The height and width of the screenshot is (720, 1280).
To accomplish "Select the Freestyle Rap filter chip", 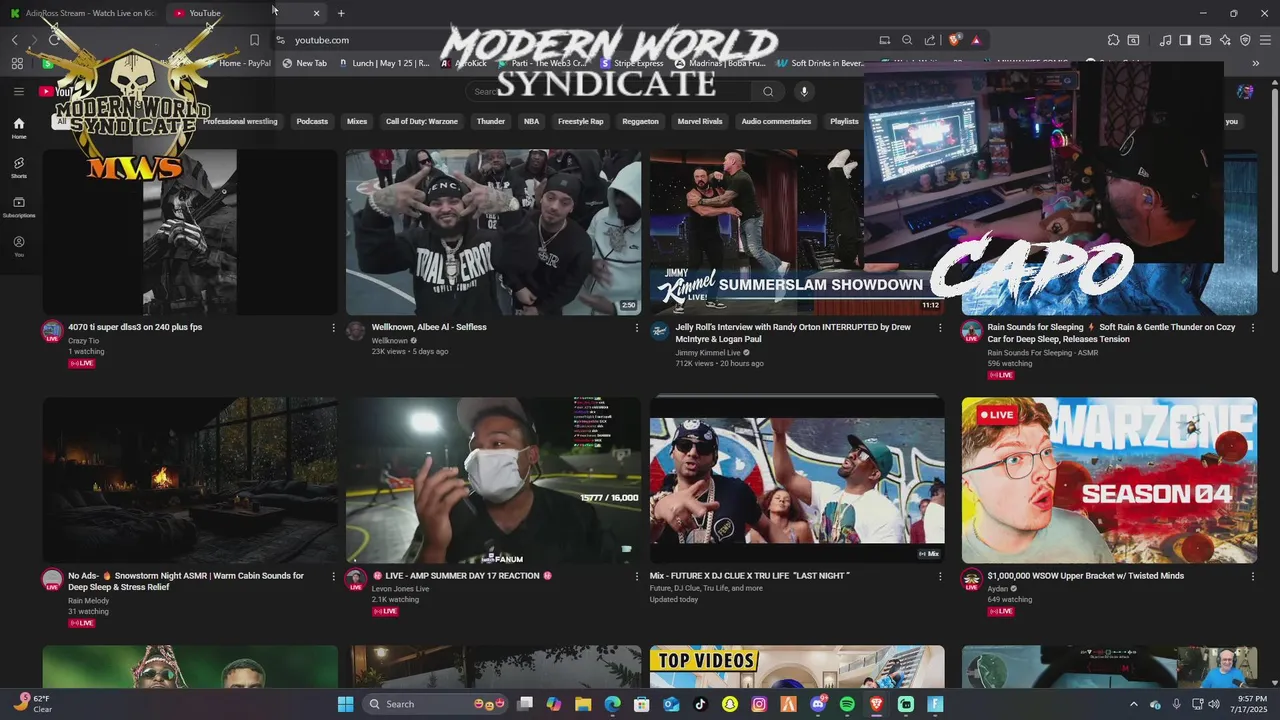I will pos(581,121).
